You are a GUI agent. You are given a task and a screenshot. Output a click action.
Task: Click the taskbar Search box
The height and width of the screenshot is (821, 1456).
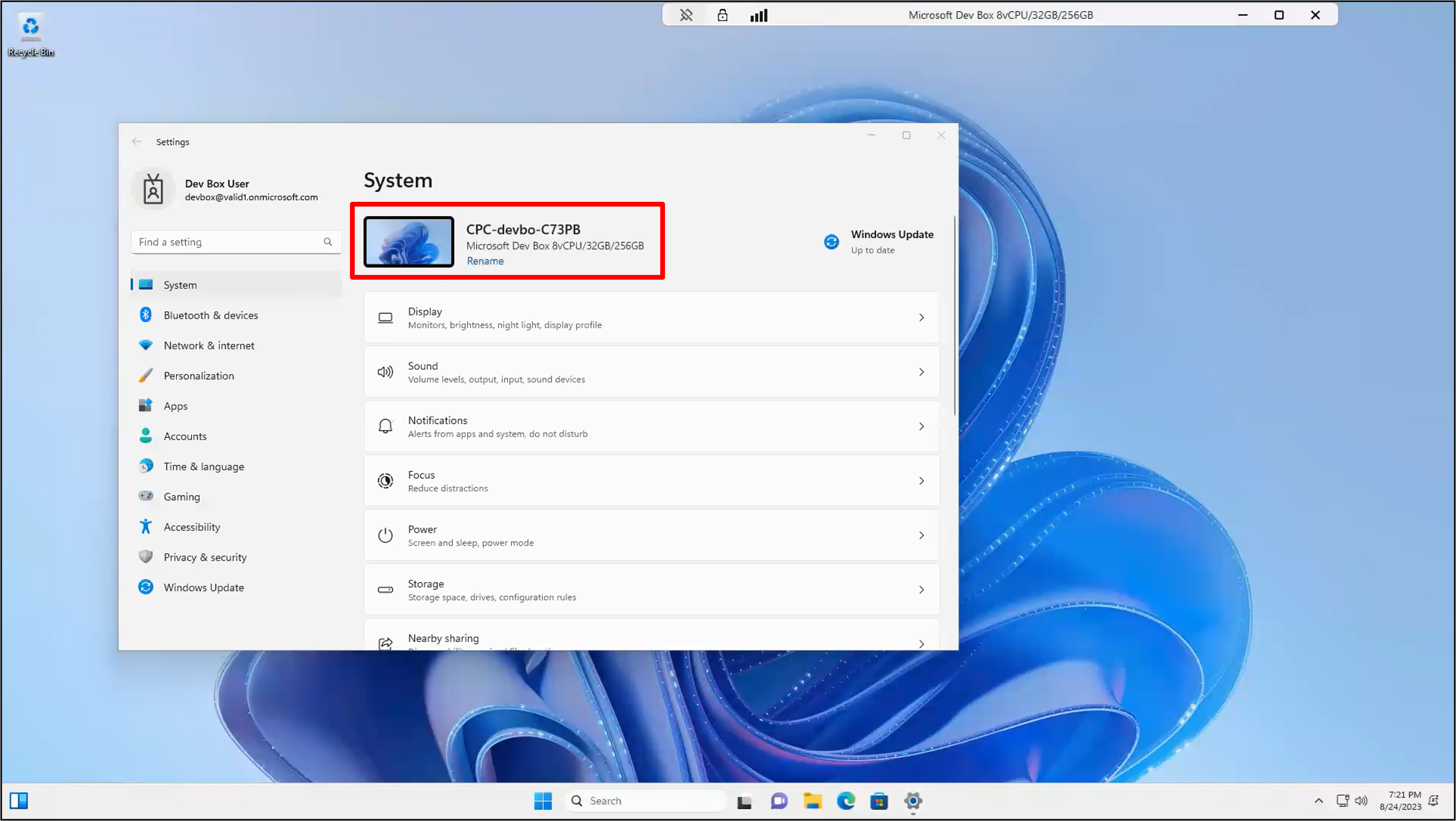point(645,801)
